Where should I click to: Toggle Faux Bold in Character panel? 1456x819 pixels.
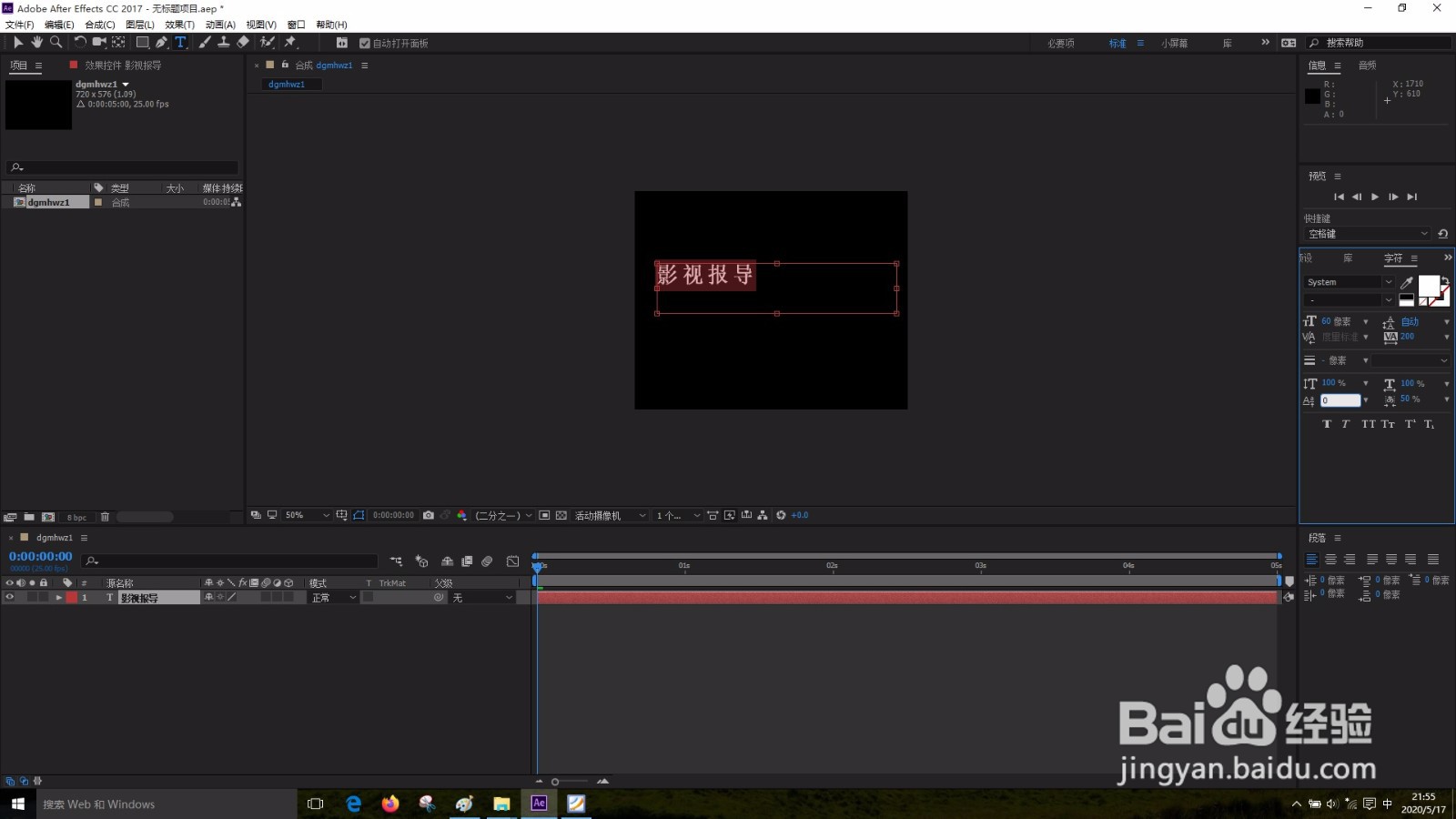[1326, 424]
